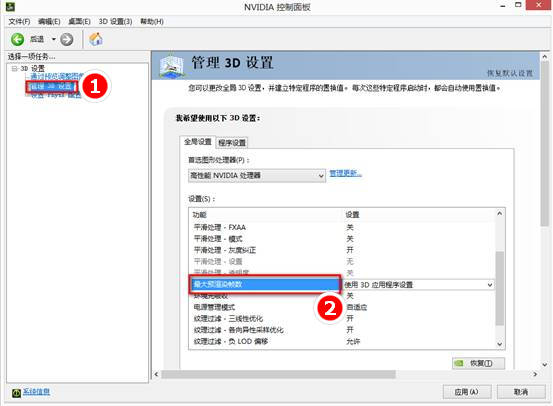Minimize the NVIDIA 控制面板 window

tap(503, 6)
